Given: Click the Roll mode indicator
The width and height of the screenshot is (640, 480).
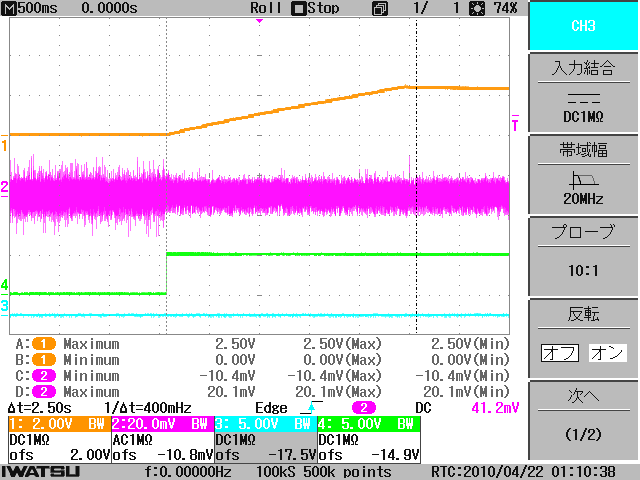Looking at the screenshot, I should [266, 8].
